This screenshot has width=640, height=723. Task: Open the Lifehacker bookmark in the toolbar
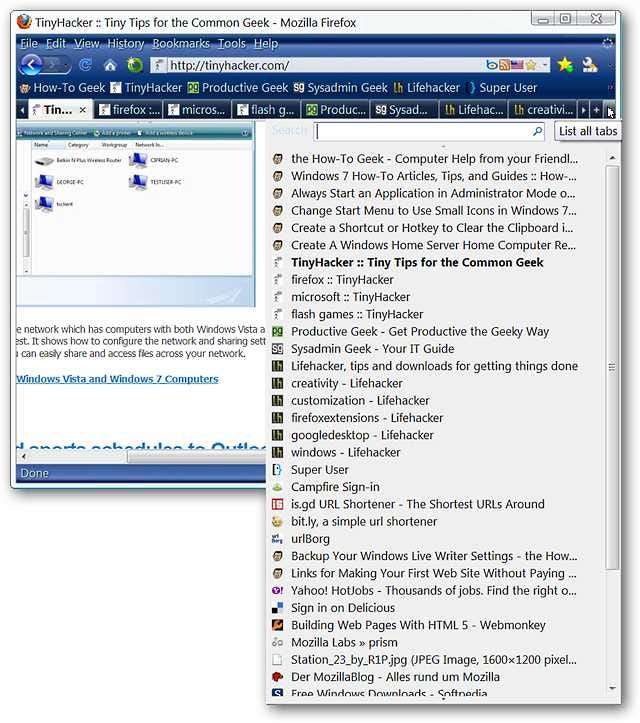[427, 88]
